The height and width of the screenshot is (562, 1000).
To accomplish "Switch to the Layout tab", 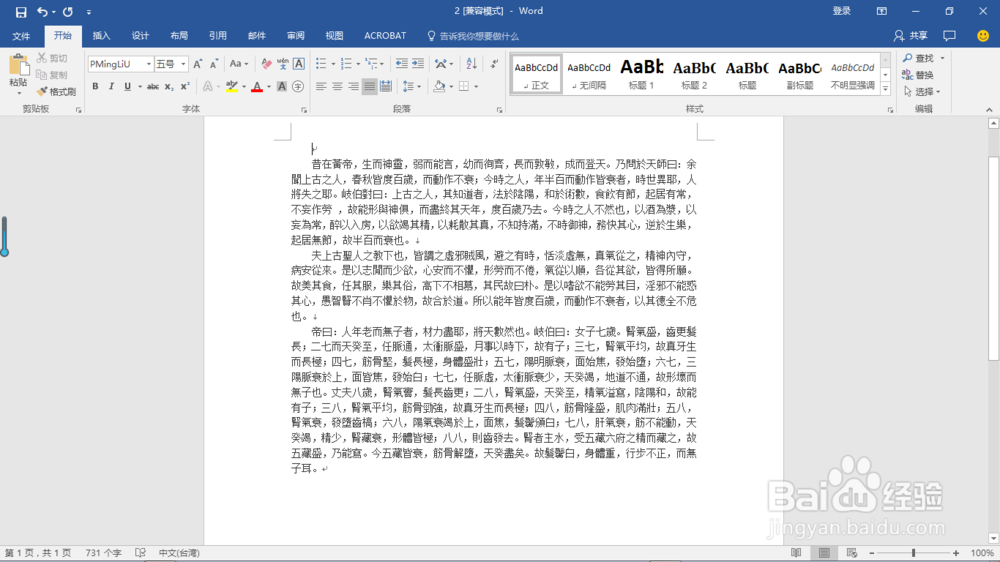I will pyautogui.click(x=179, y=36).
